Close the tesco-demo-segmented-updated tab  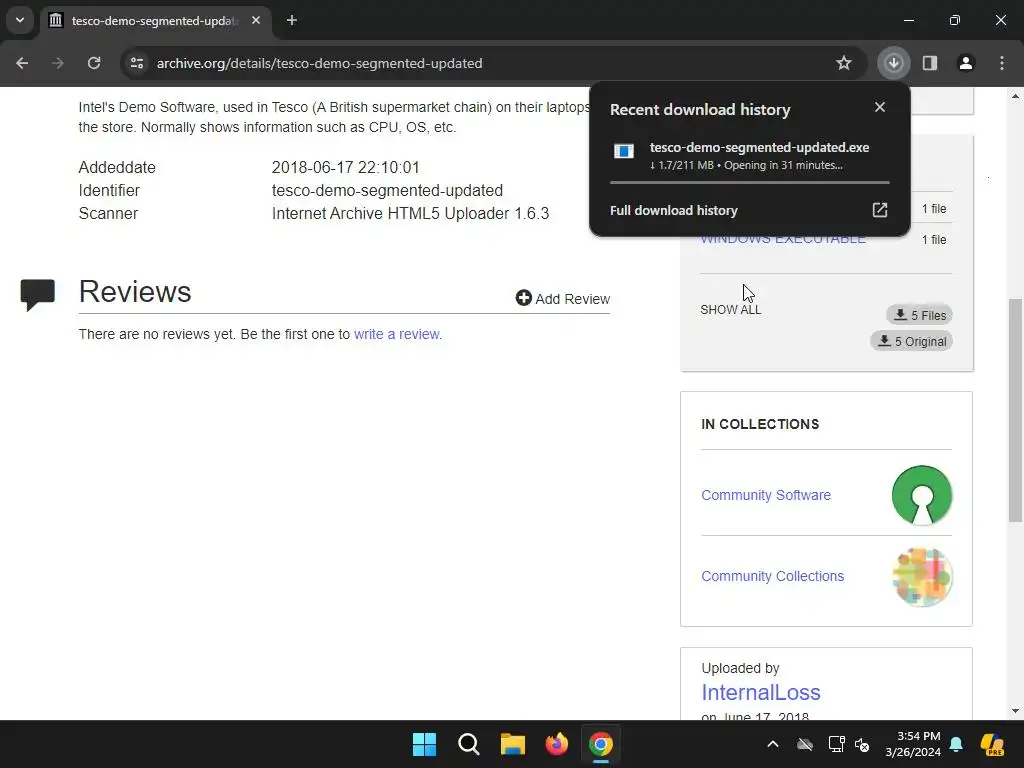pyautogui.click(x=256, y=20)
